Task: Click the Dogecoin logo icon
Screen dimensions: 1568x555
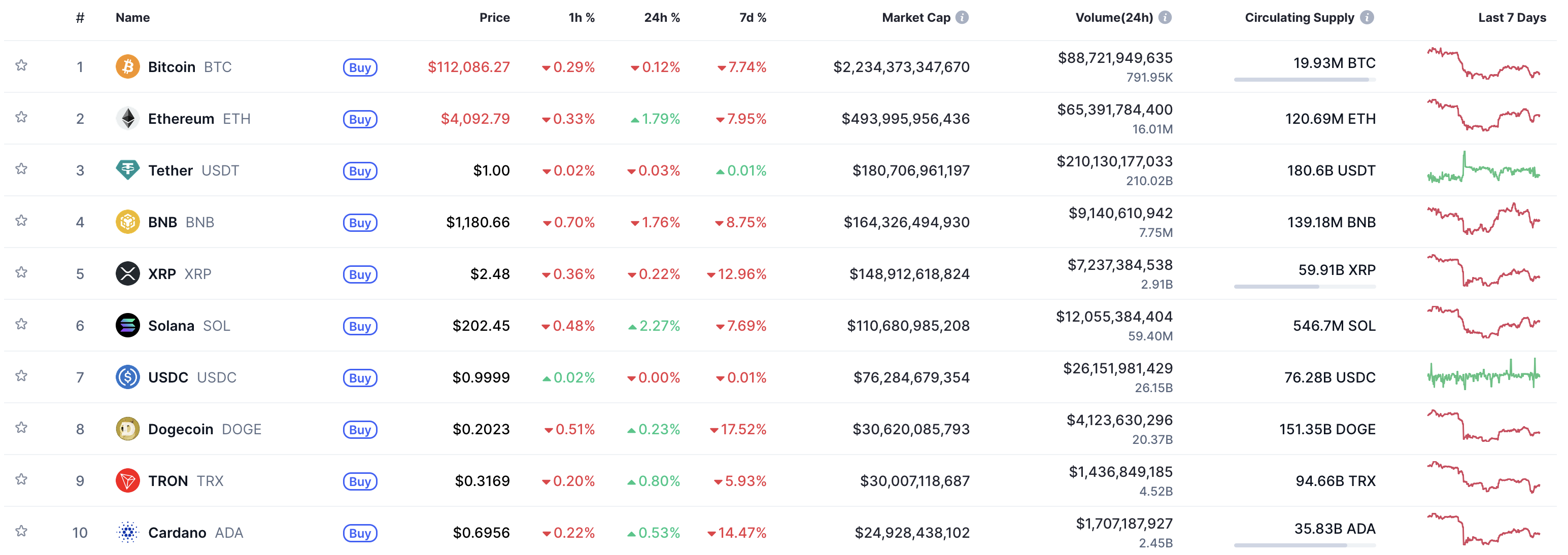Action: point(127,429)
